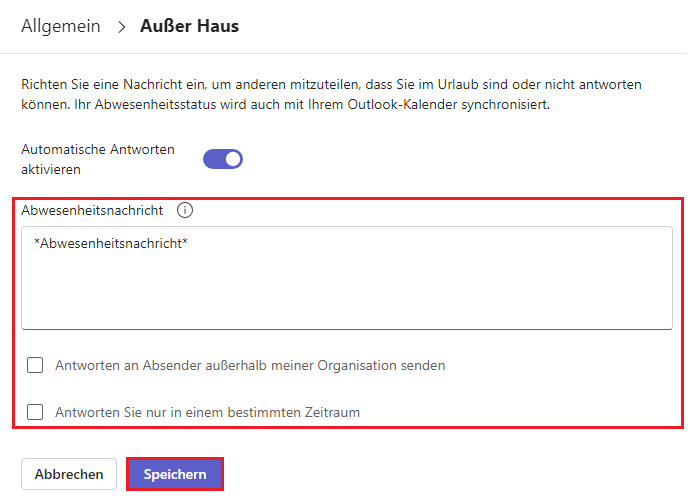The image size is (697, 501).
Task: Click the bottom edge of the message box
Action: pyautogui.click(x=346, y=328)
